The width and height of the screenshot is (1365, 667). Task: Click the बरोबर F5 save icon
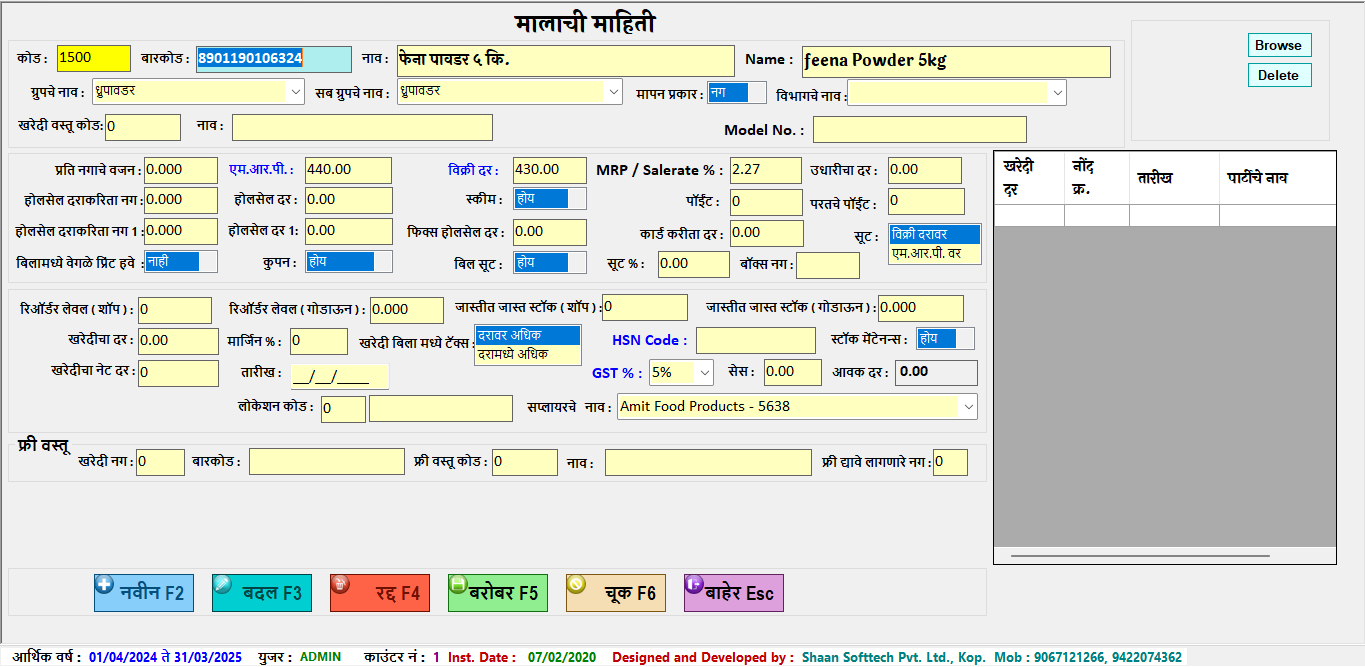pos(458,585)
